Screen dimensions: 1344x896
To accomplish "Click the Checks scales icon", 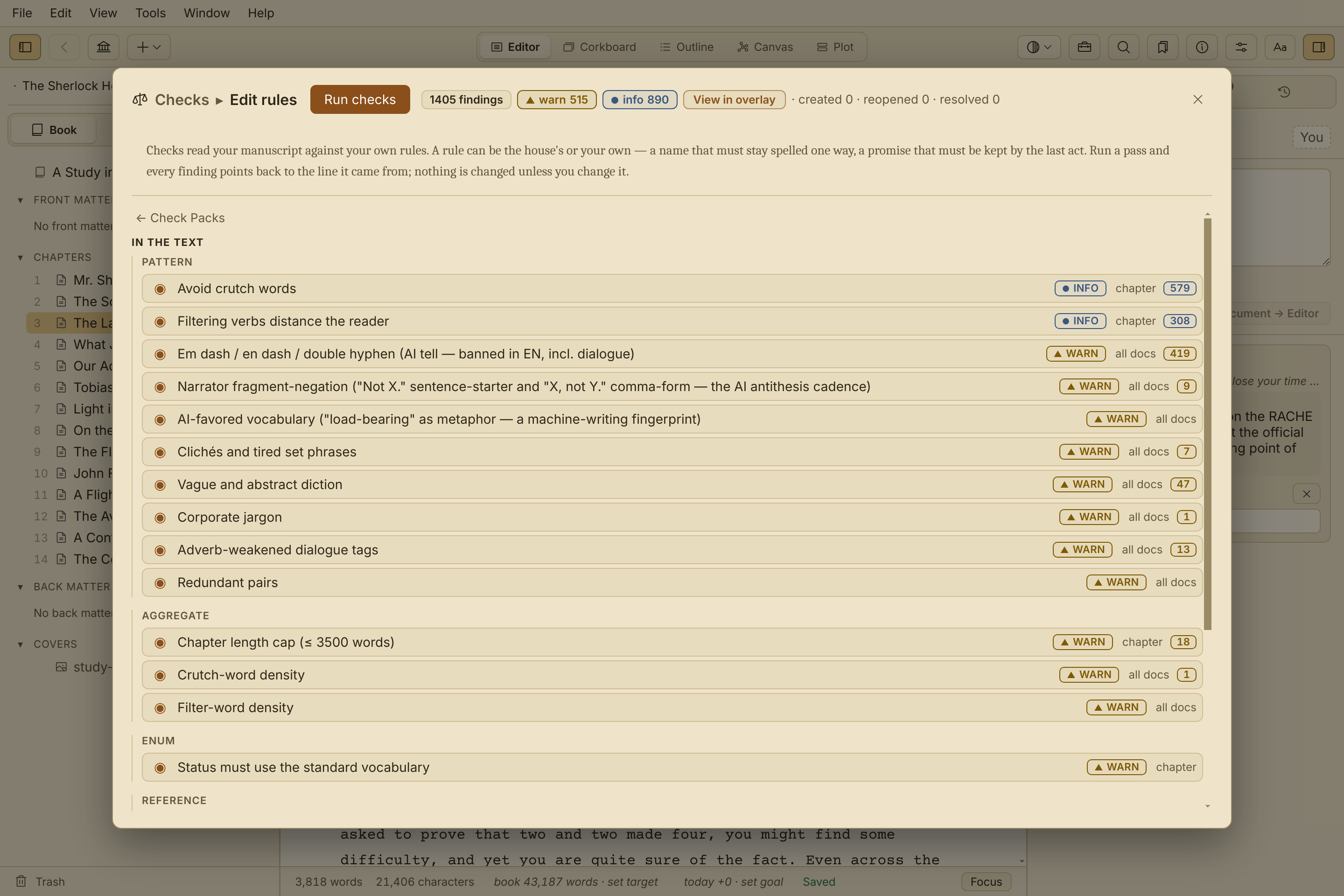I will point(140,99).
